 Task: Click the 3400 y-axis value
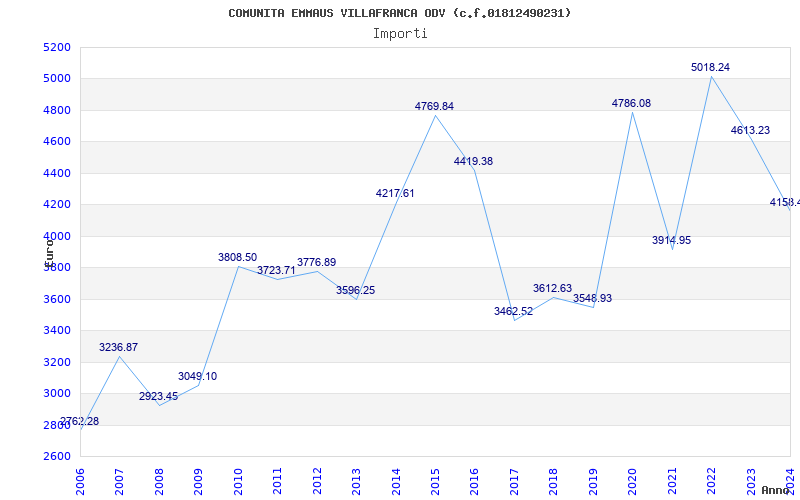pos(58,331)
